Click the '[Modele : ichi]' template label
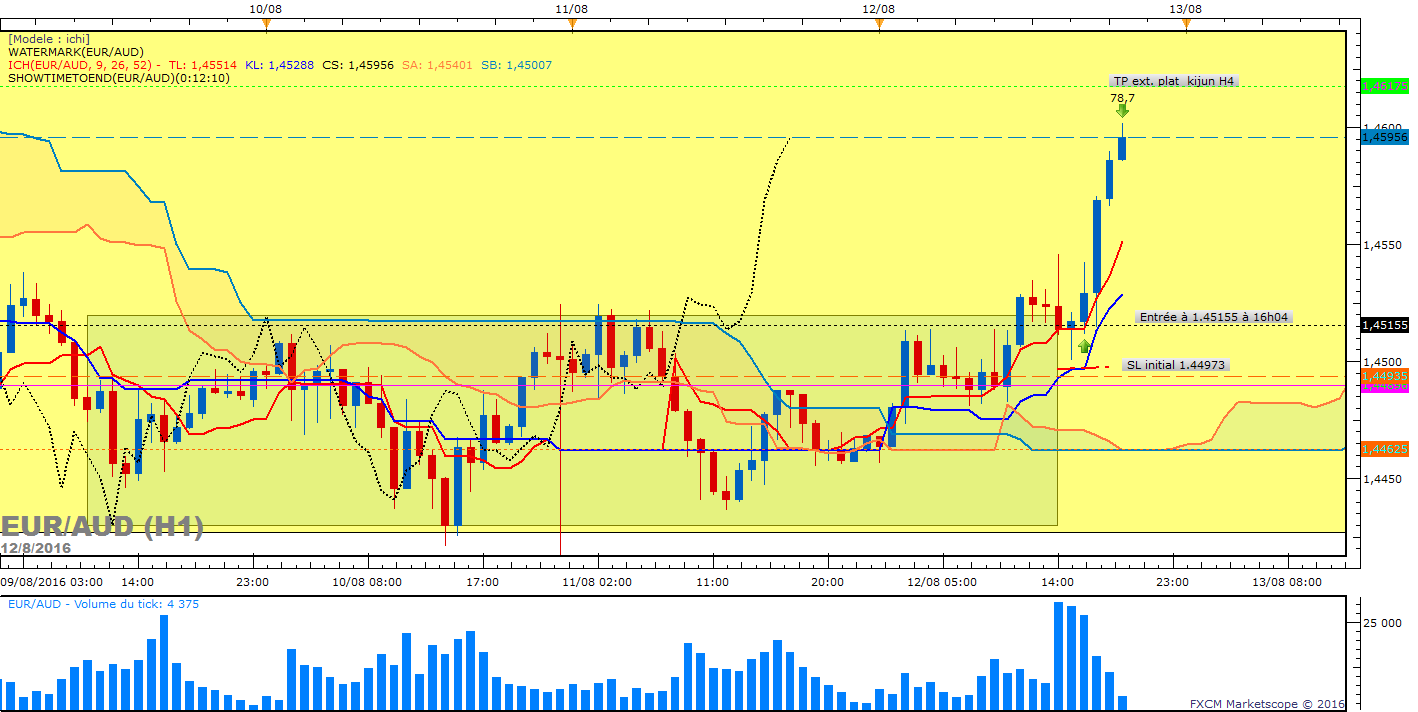Screen dimensions: 1418x712 click(x=49, y=39)
